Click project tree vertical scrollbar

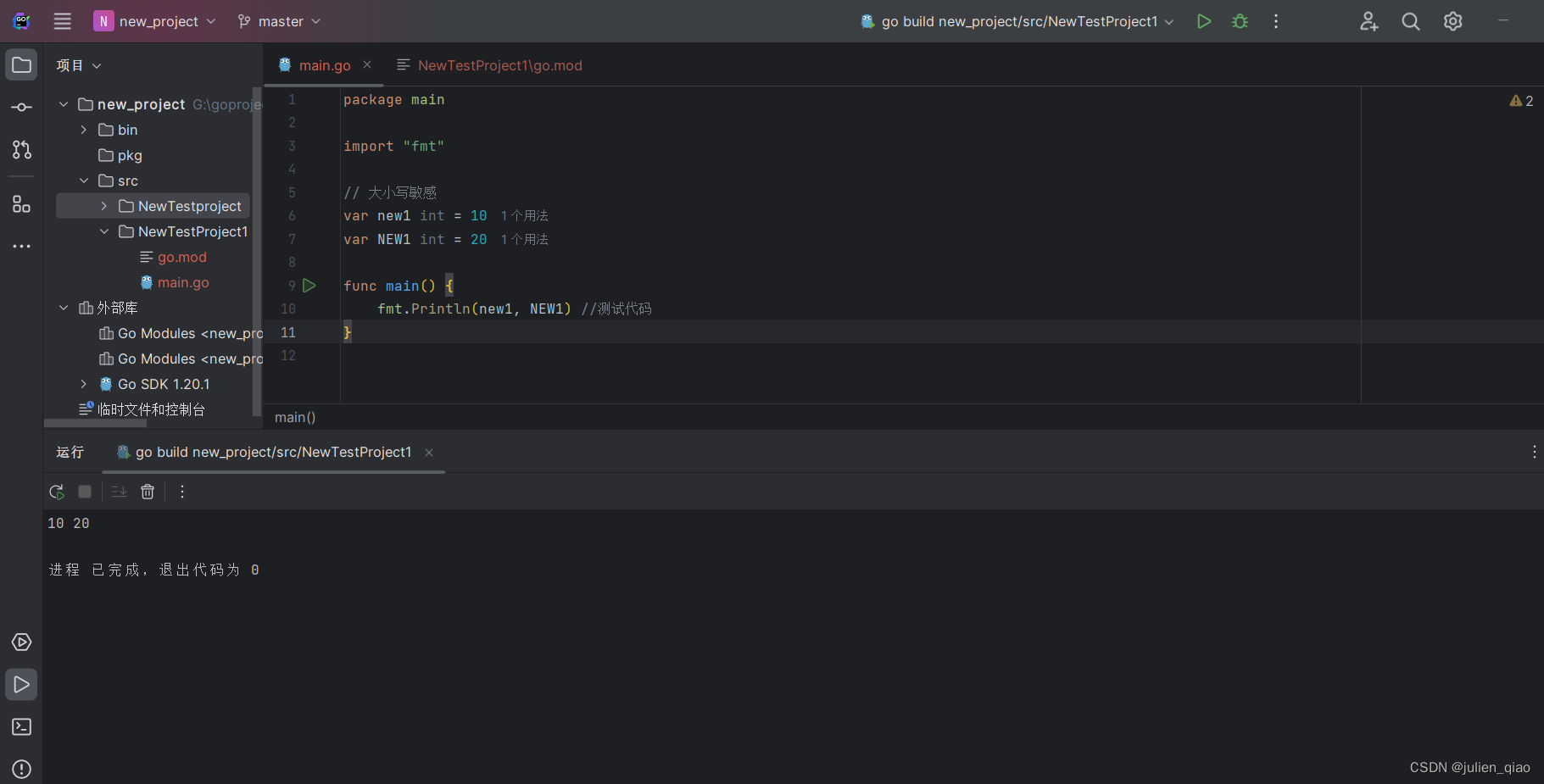coord(257,252)
